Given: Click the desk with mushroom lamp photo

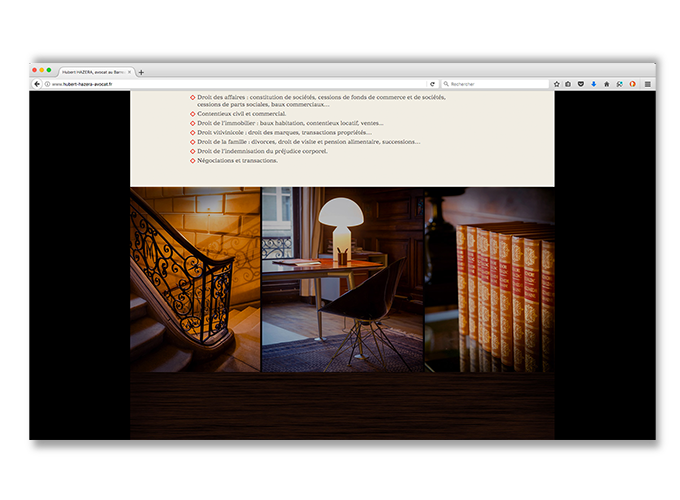Looking at the screenshot, I should (342, 280).
